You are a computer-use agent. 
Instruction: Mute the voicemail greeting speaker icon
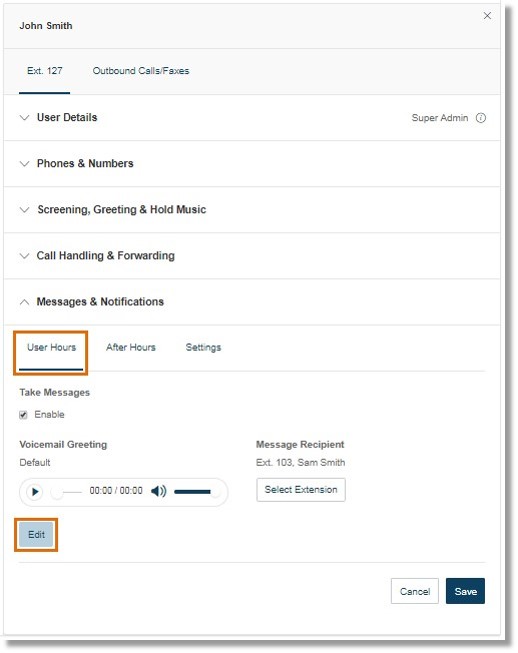point(158,491)
